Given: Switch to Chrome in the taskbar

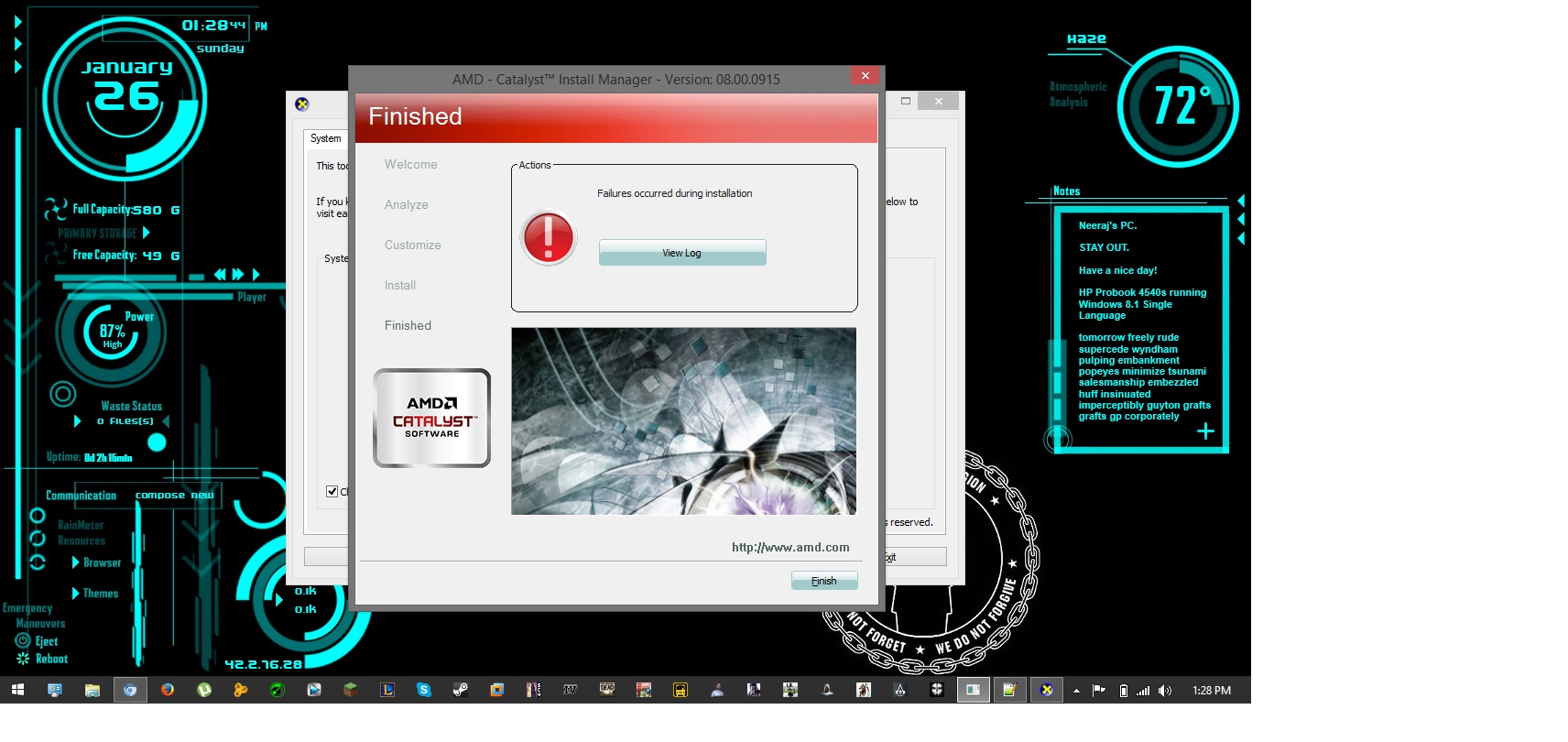Looking at the screenshot, I should 130,690.
